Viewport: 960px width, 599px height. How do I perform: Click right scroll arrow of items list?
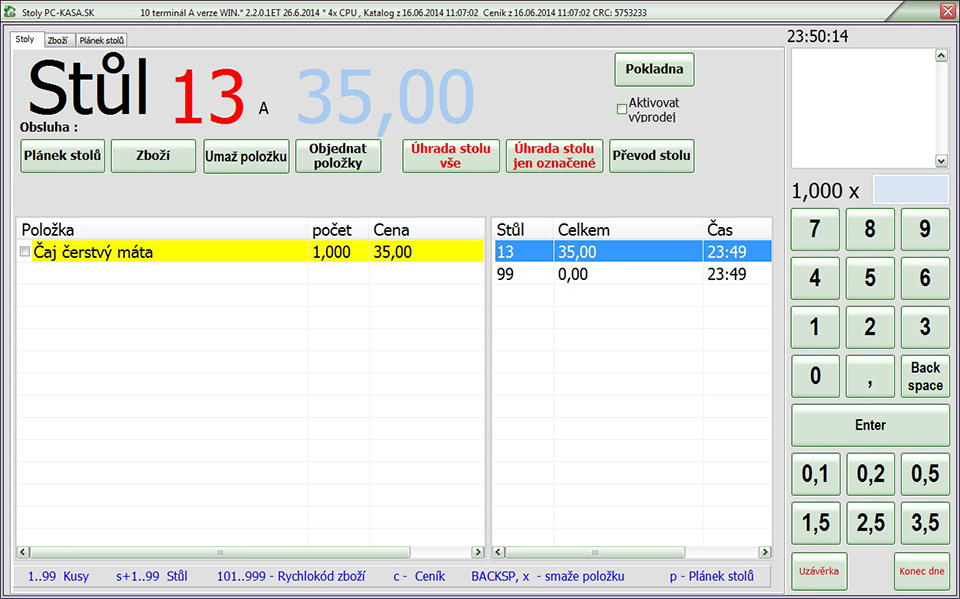478,552
